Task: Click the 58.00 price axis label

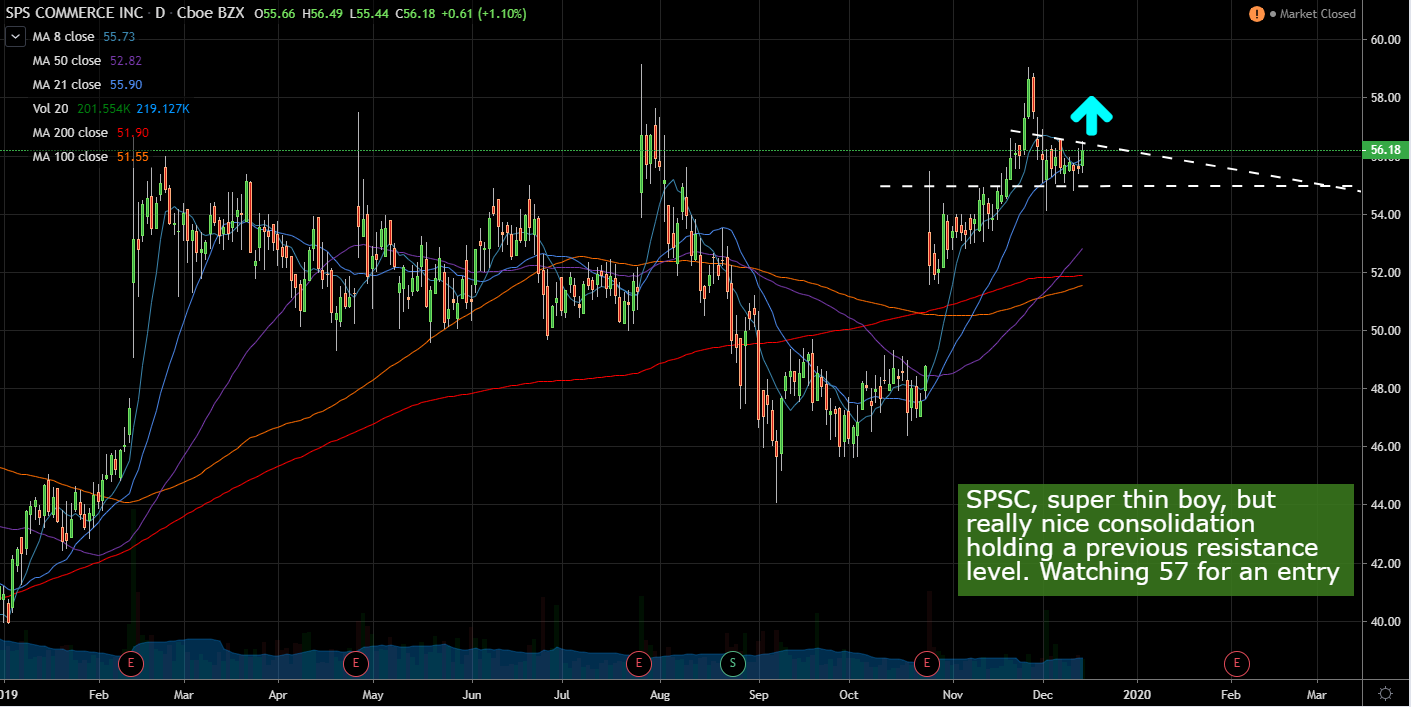Action: tap(1385, 98)
